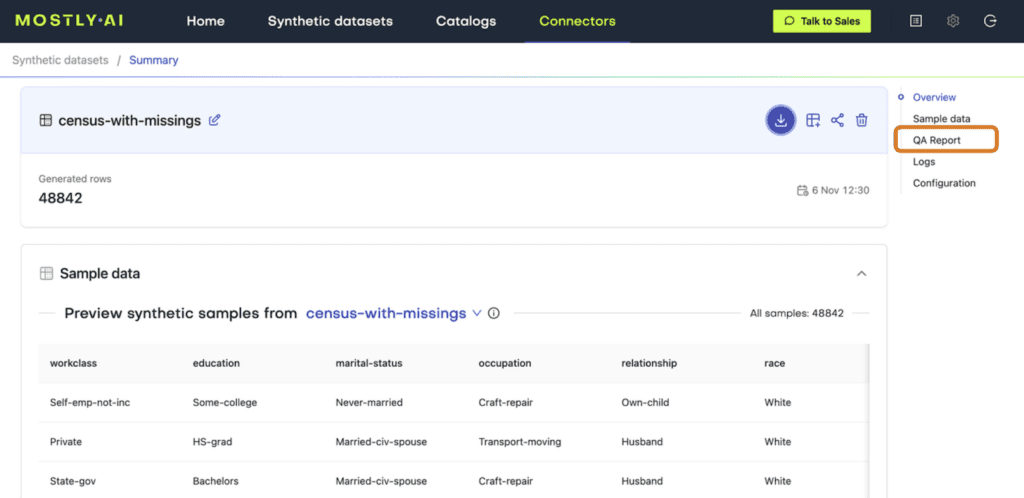Go to Synthetic datasets in top navigation

coord(330,21)
